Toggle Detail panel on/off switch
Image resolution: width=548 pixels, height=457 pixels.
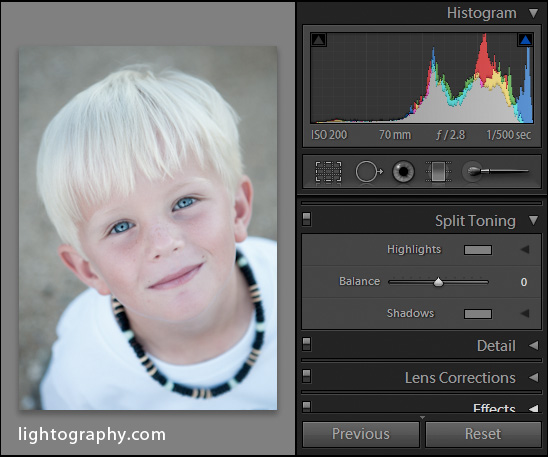tap(307, 344)
